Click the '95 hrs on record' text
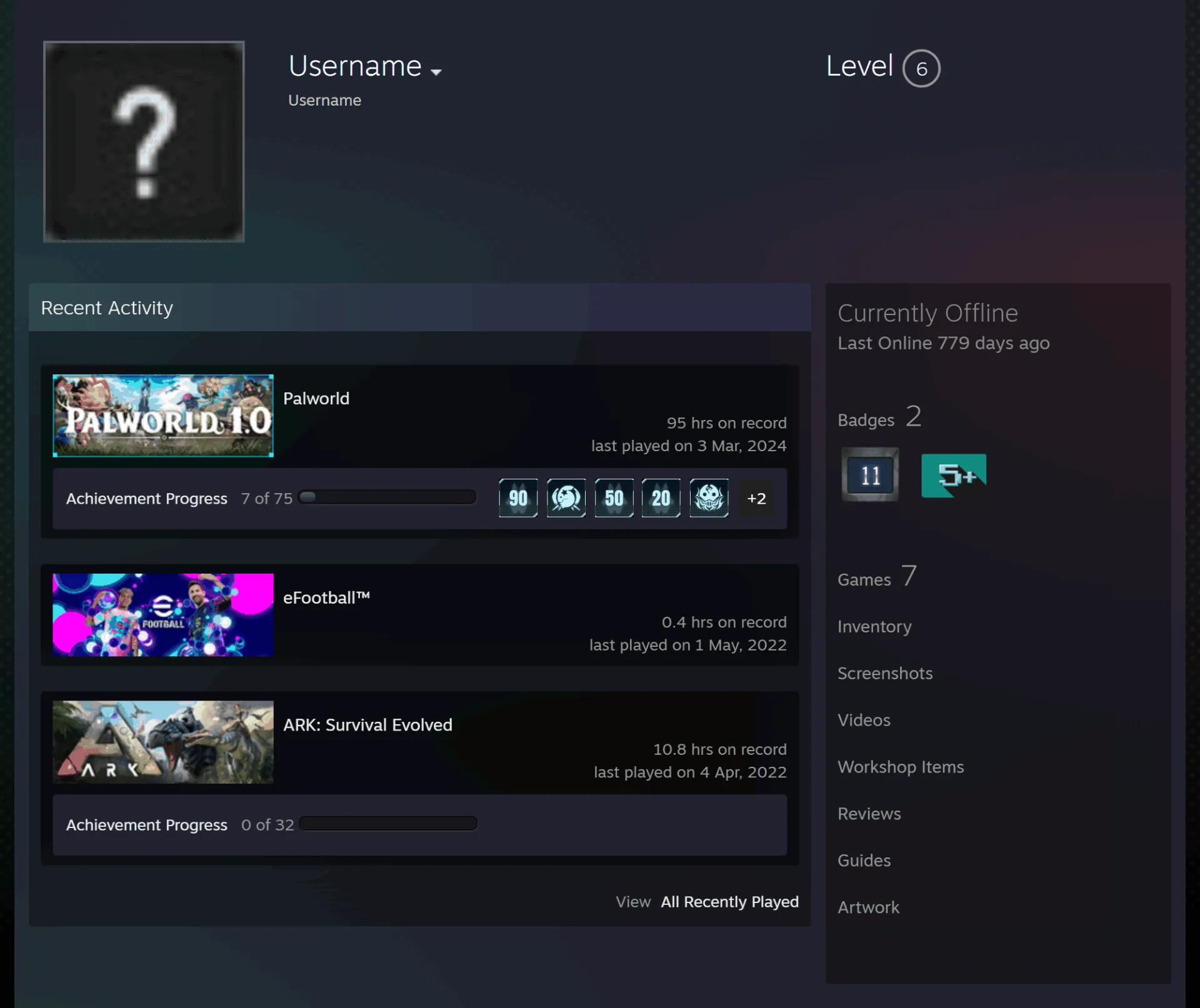1200x1008 pixels. pos(726,423)
